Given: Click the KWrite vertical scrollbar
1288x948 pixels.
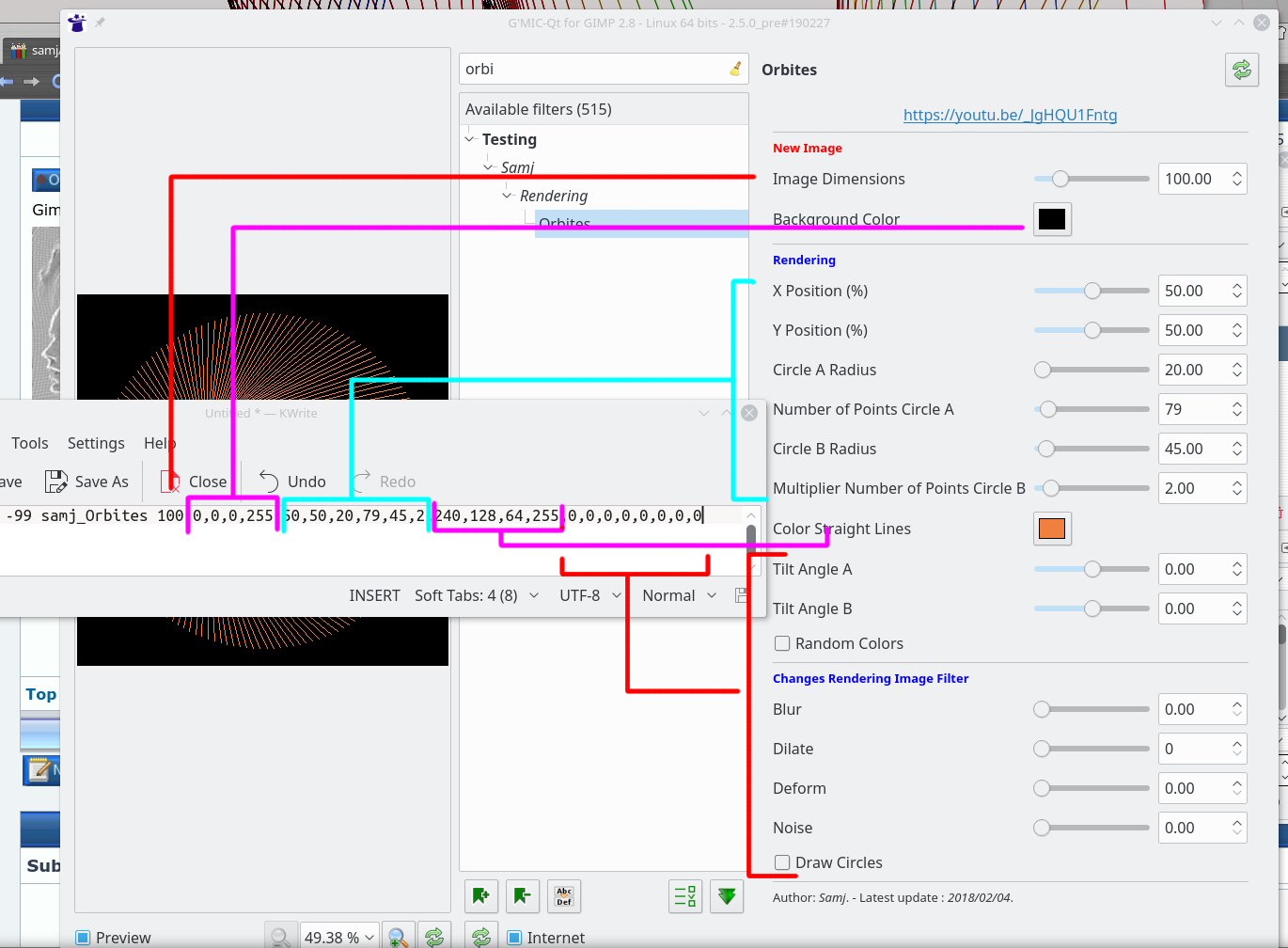Looking at the screenshot, I should point(750,541).
